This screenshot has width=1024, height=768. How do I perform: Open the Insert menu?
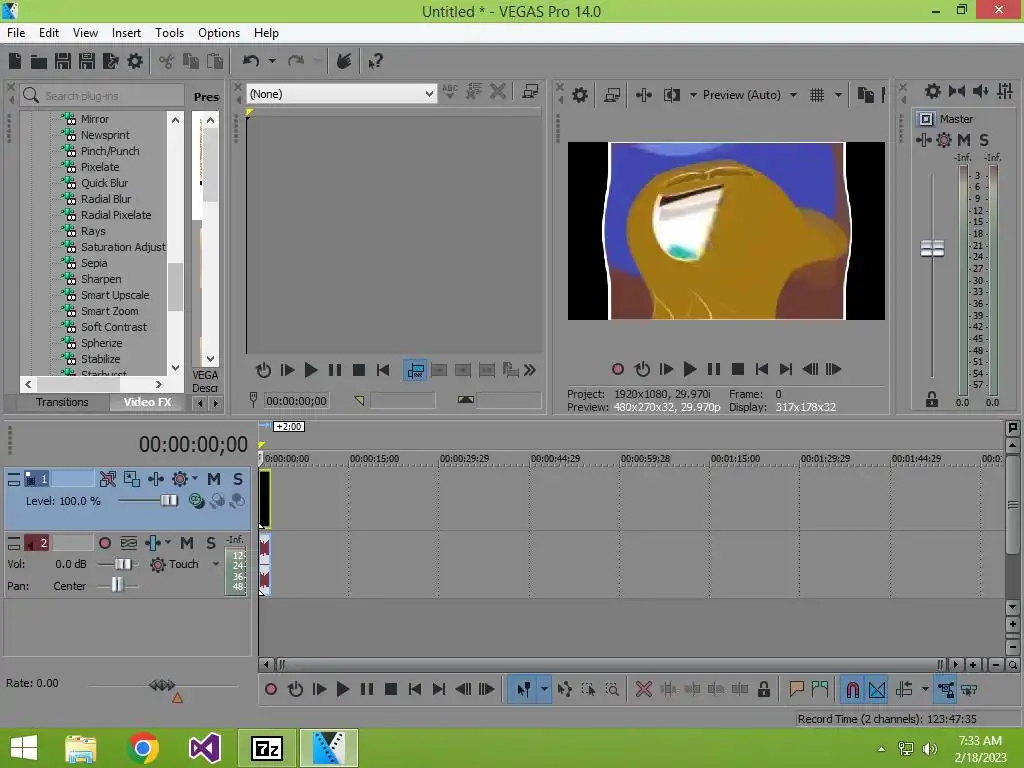[126, 33]
